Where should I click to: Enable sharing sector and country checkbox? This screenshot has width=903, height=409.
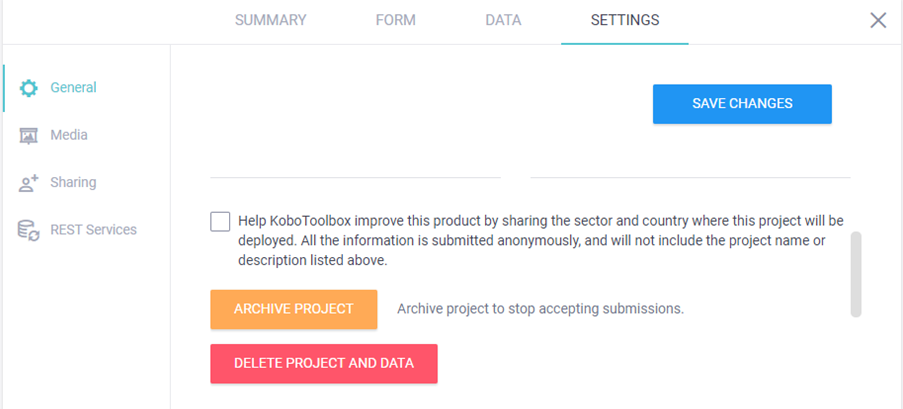(x=220, y=221)
